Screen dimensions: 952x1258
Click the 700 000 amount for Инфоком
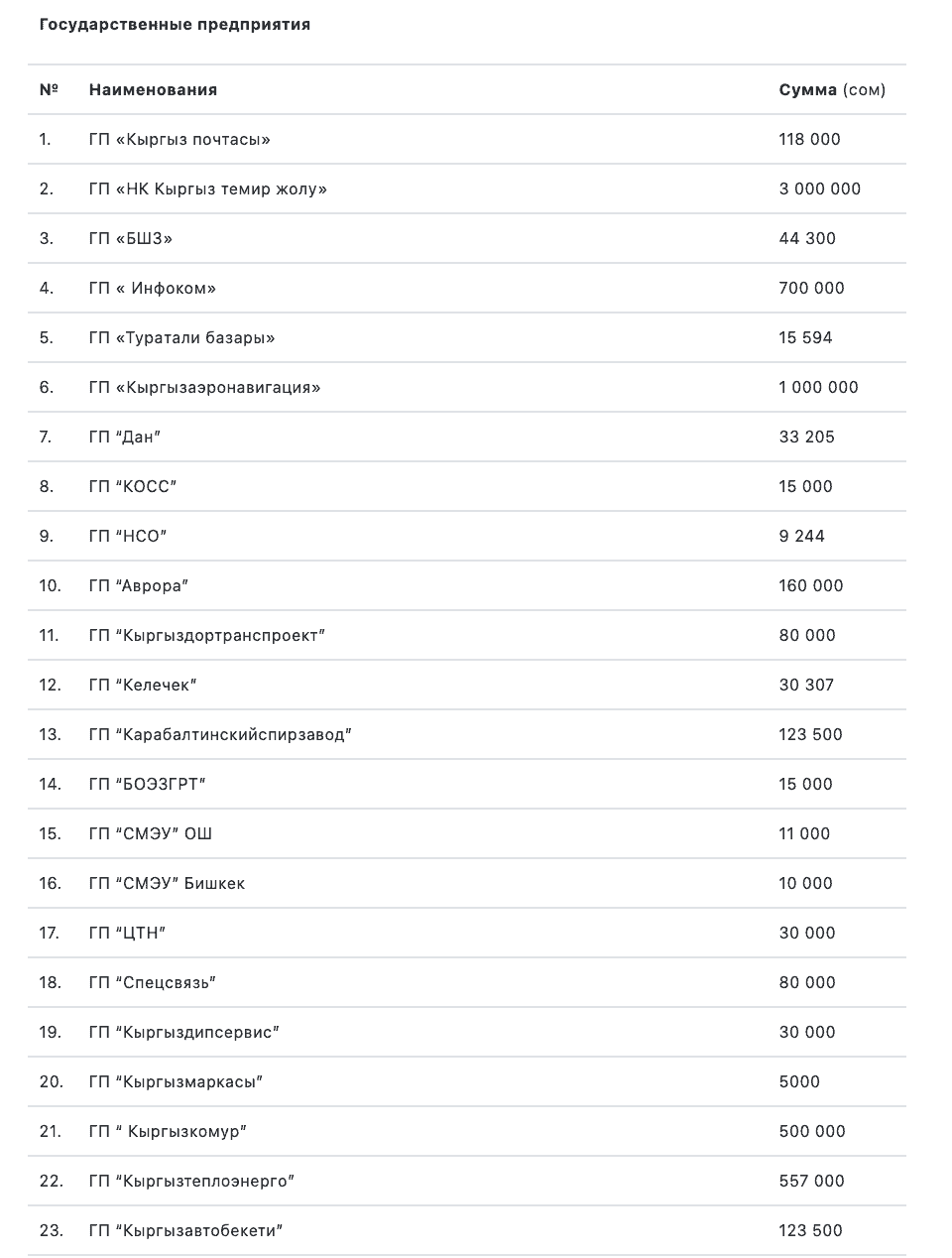point(811,289)
